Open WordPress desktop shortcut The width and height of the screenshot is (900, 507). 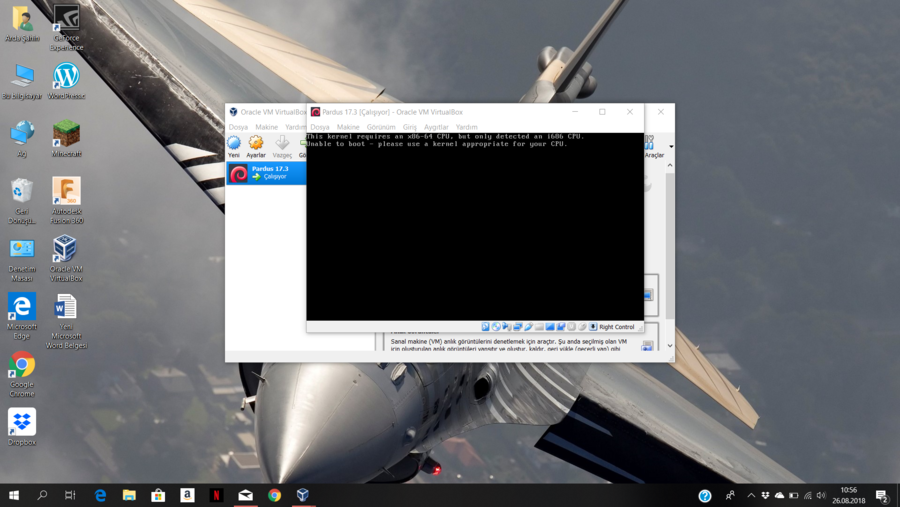coord(66,81)
